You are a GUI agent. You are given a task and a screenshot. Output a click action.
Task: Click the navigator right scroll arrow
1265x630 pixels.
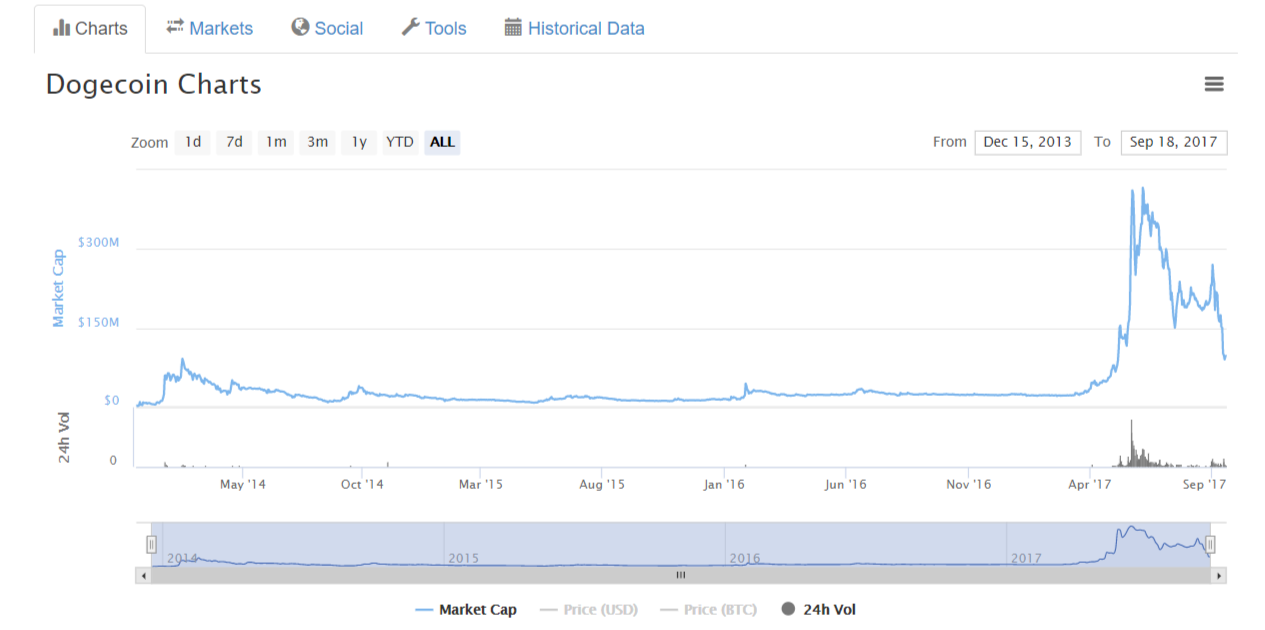[1218, 576]
